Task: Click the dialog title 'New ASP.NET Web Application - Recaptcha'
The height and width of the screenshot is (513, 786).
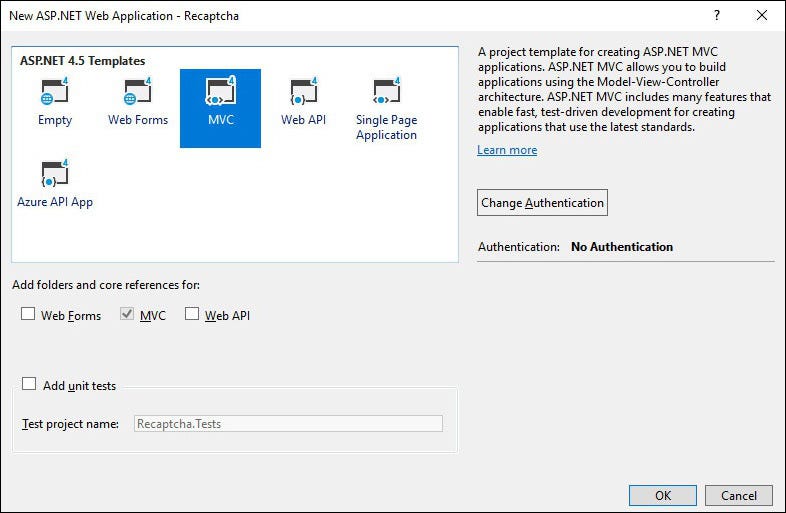Action: tap(124, 16)
